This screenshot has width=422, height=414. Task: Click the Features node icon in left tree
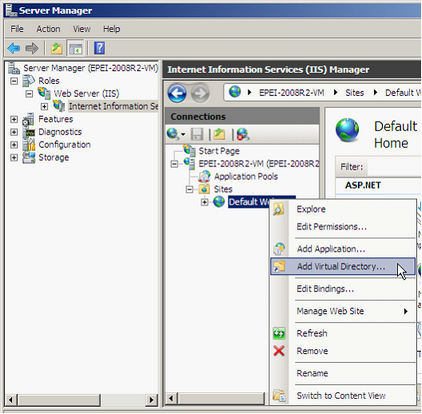click(x=29, y=119)
